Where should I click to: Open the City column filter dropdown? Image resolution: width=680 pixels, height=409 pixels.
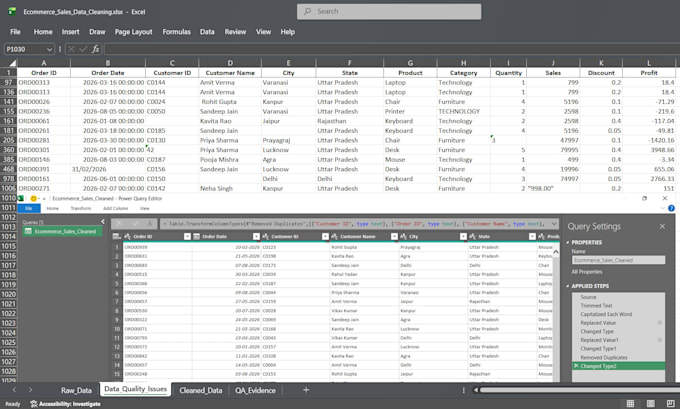click(x=463, y=236)
